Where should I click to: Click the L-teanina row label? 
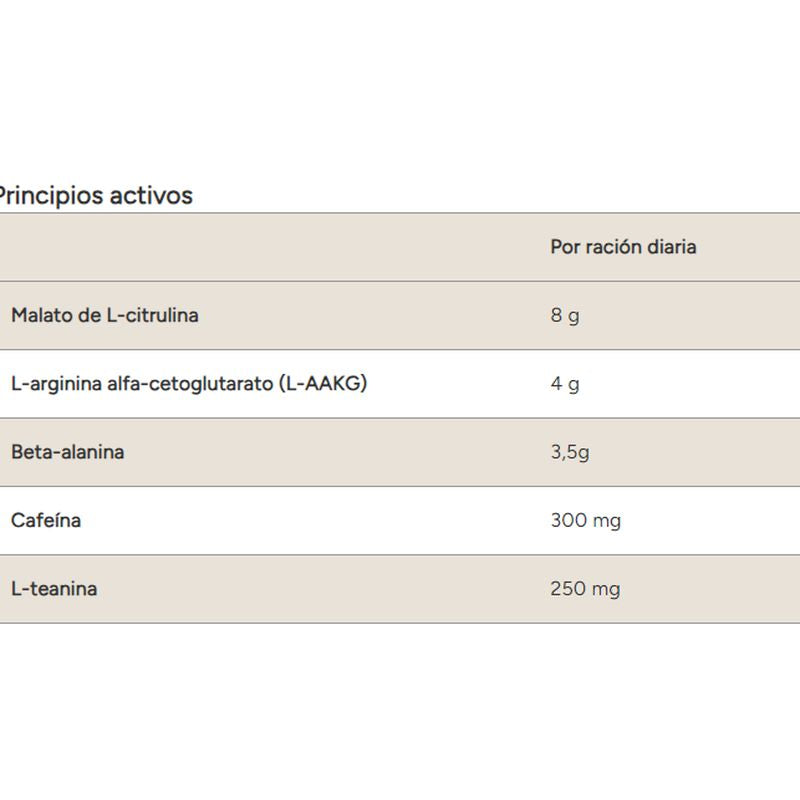tap(54, 588)
